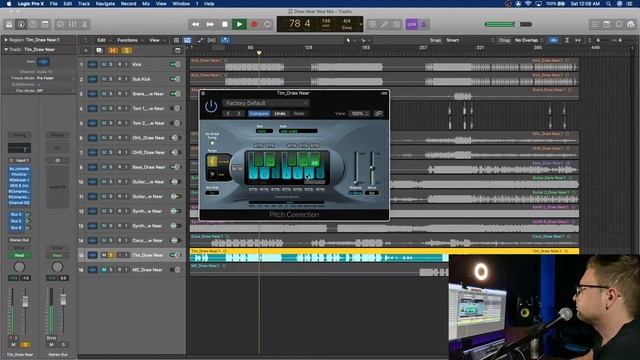
Task: Click Redo in Pitch Correction plug-in
Action: click(x=299, y=113)
